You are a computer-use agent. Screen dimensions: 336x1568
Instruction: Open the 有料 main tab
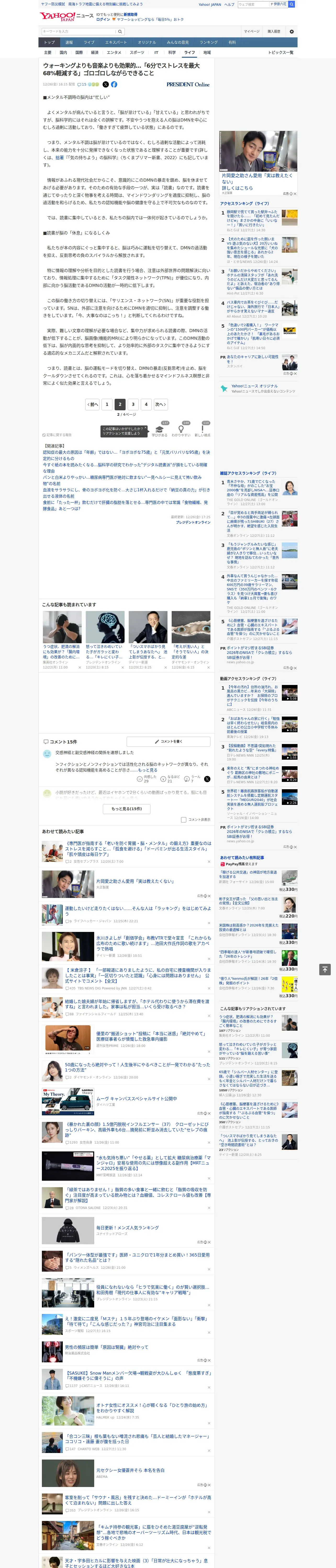point(232,42)
